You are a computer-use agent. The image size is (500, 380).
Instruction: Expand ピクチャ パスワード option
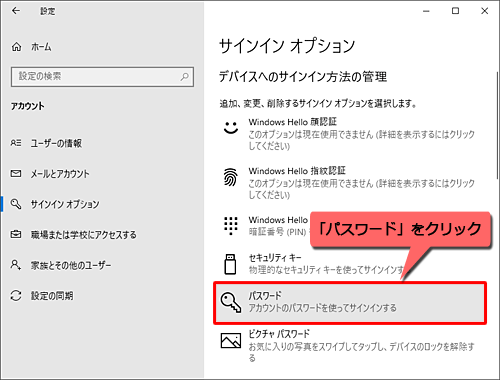tap(350, 346)
